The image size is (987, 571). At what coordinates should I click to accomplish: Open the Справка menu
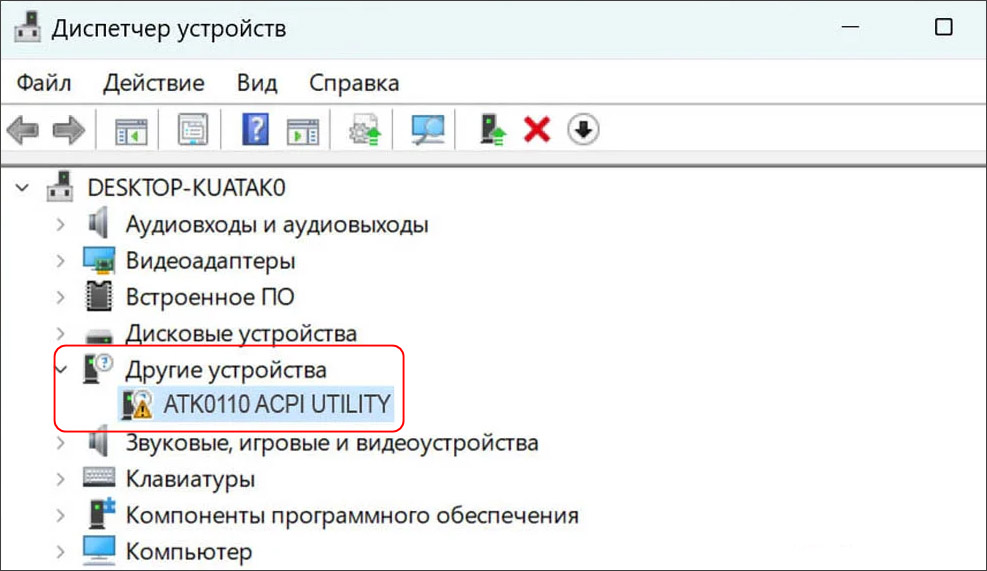coord(354,83)
